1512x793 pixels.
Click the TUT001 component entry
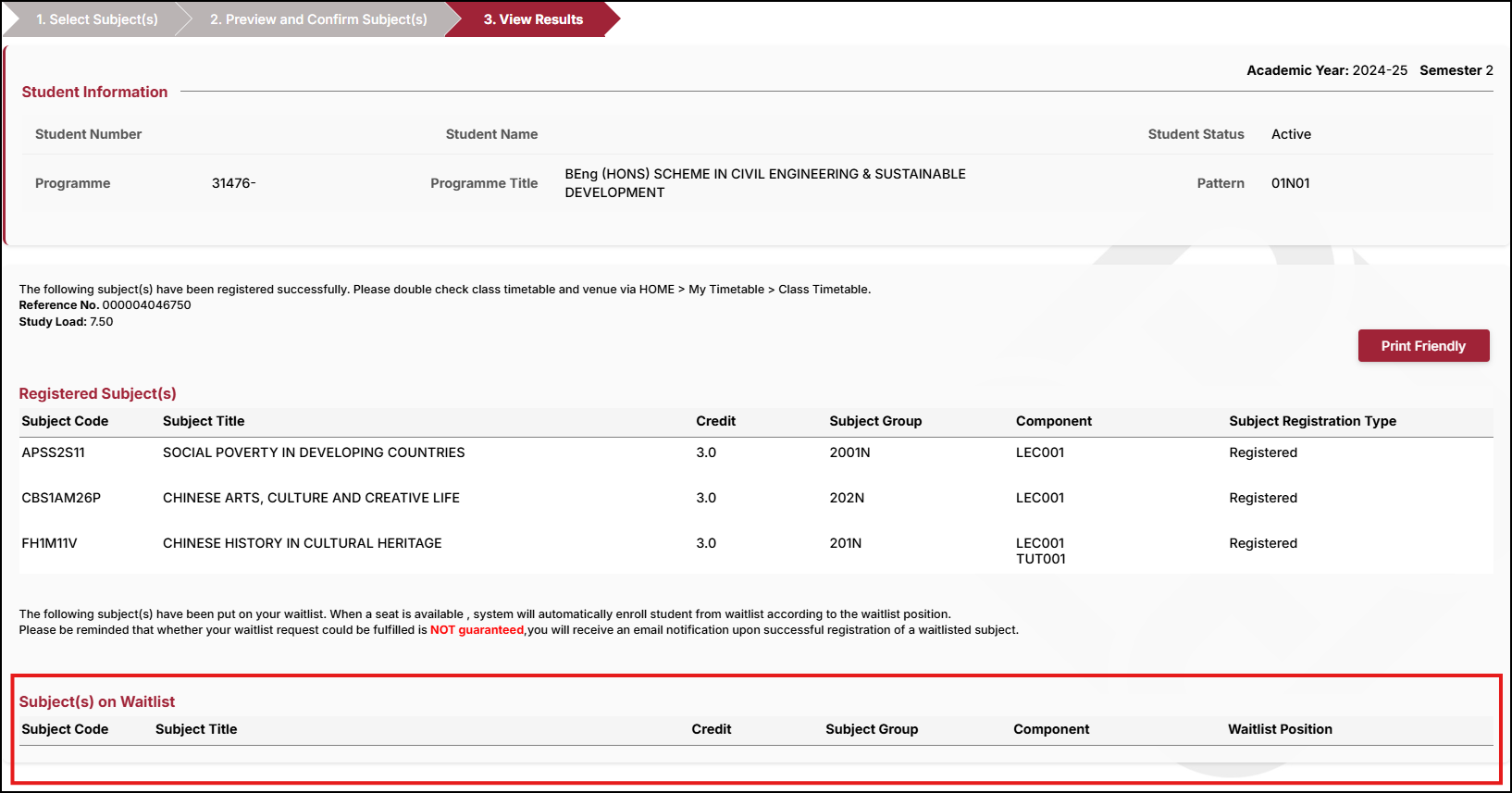click(1040, 559)
